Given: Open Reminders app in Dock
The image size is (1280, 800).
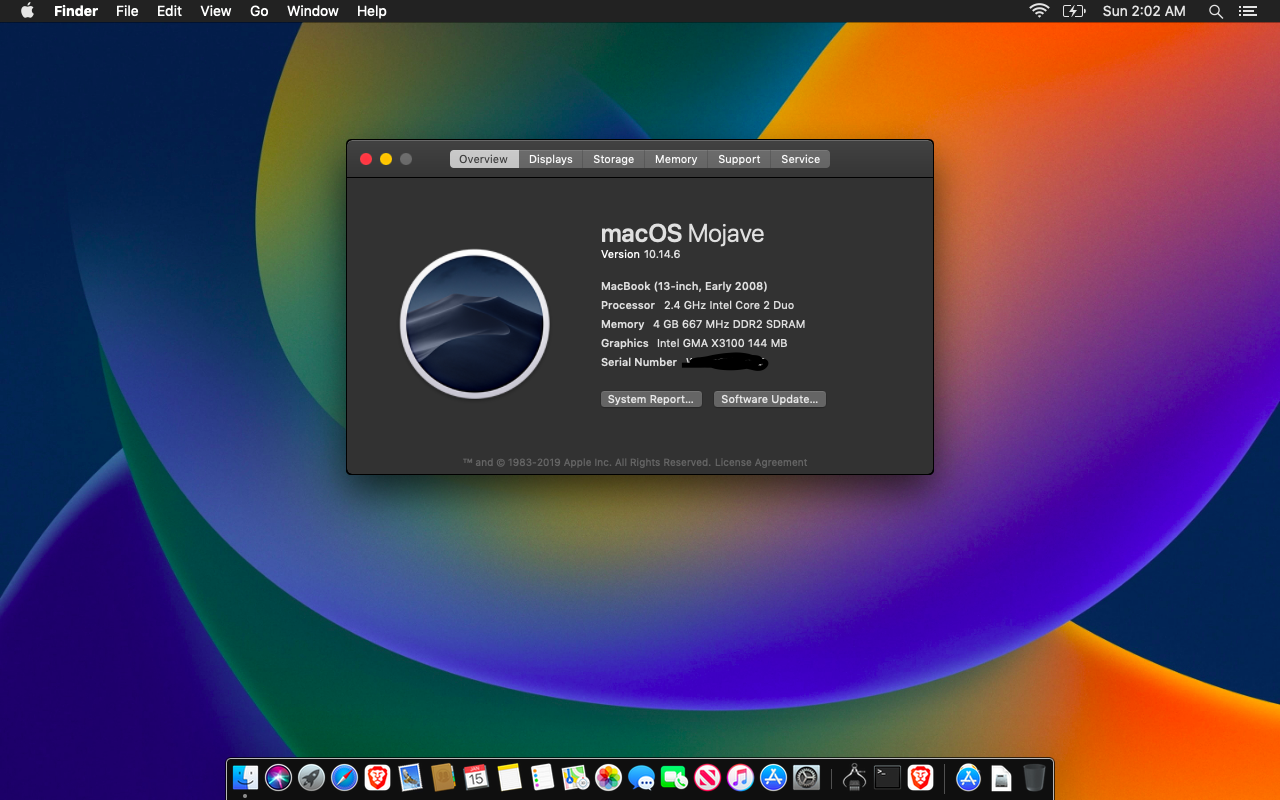Looking at the screenshot, I should point(542,777).
